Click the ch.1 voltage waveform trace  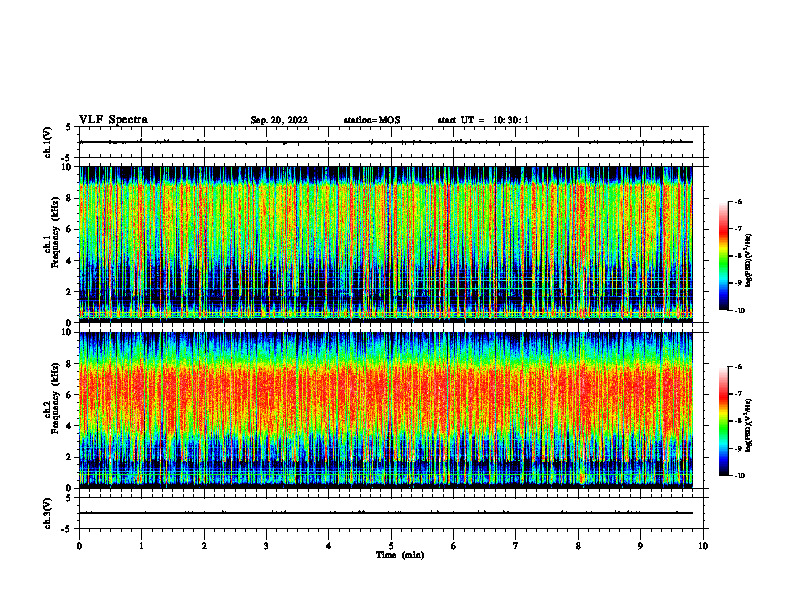point(386,142)
